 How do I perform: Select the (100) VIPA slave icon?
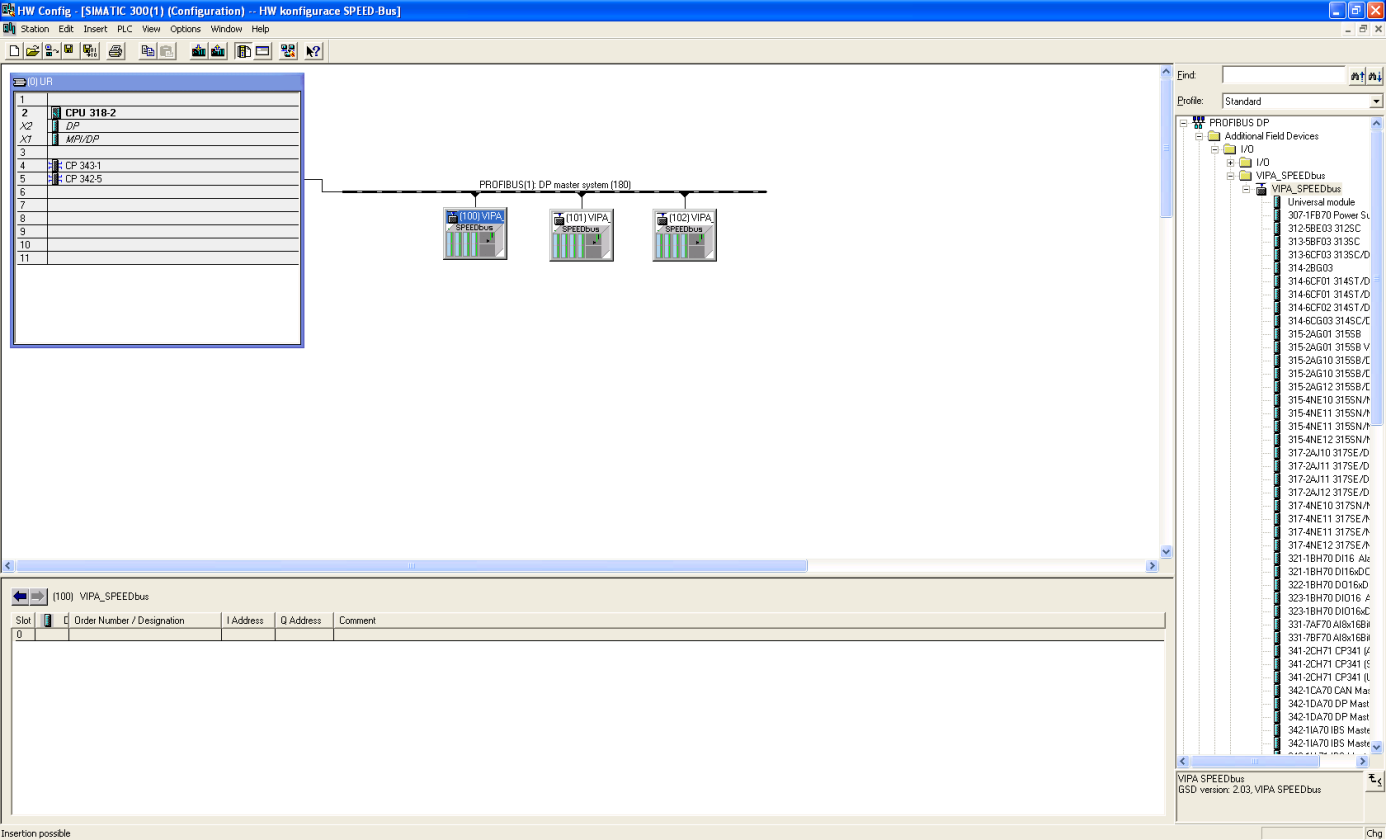(x=475, y=235)
